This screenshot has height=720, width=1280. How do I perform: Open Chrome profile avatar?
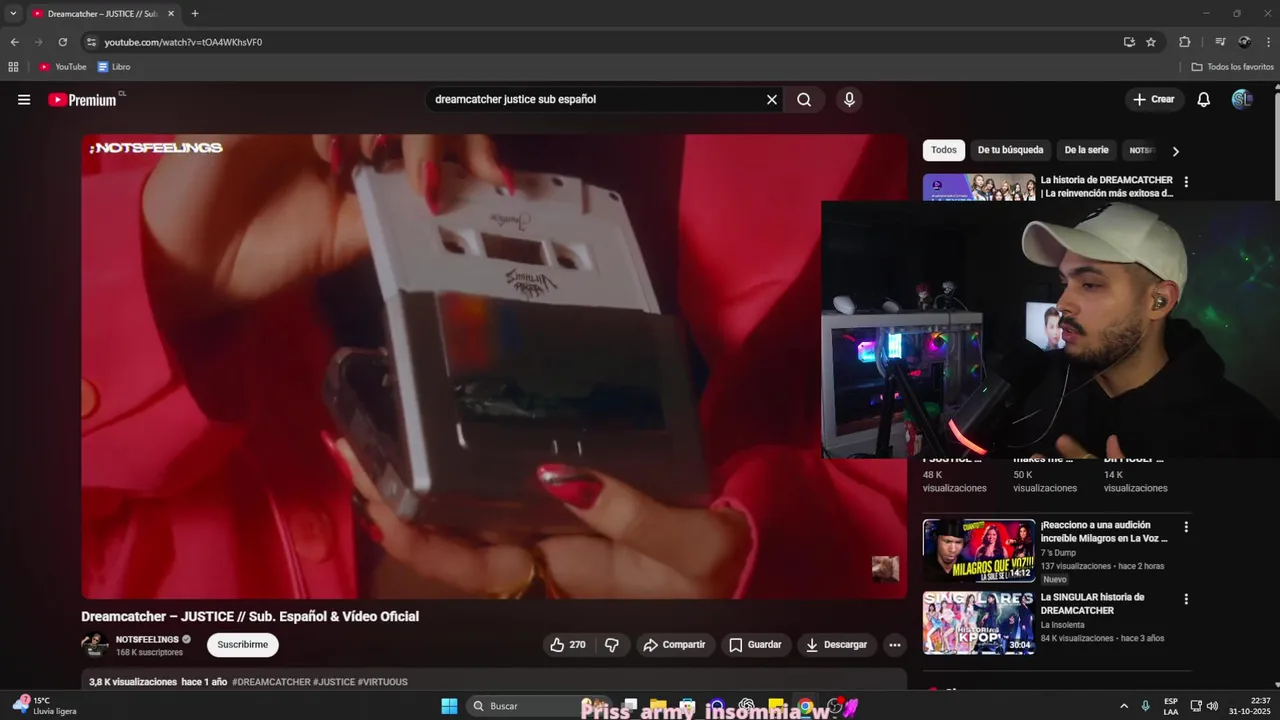point(1244,42)
